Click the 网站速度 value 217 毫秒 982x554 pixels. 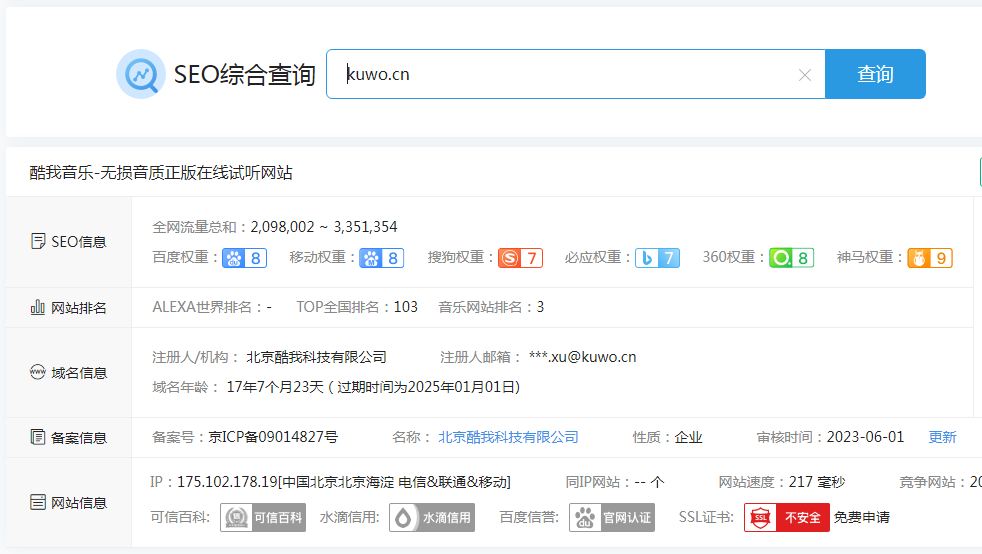pos(817,482)
